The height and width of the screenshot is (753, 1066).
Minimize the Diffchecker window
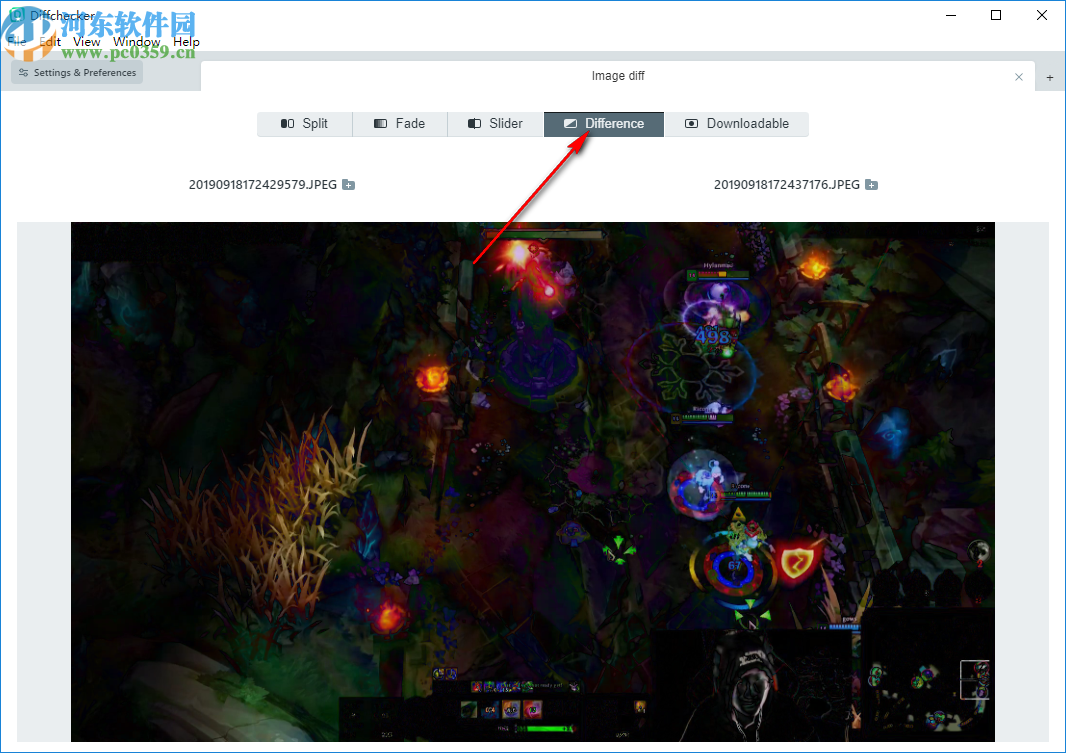(x=951, y=16)
